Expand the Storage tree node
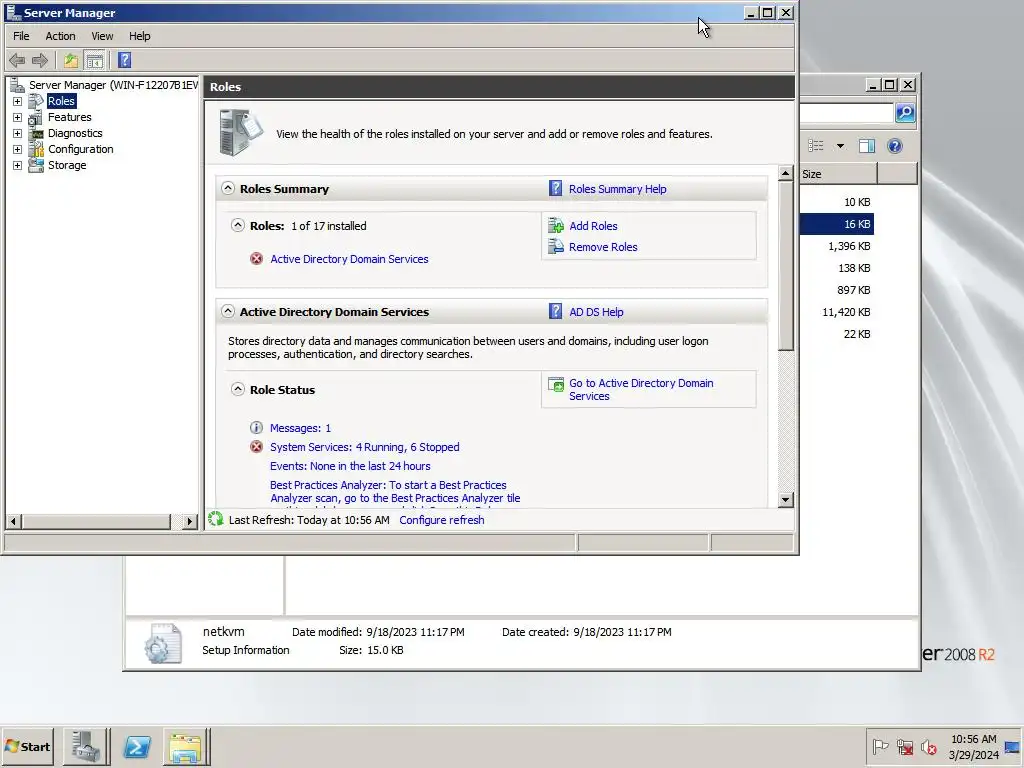Screen dimensions: 1024x768 18,165
